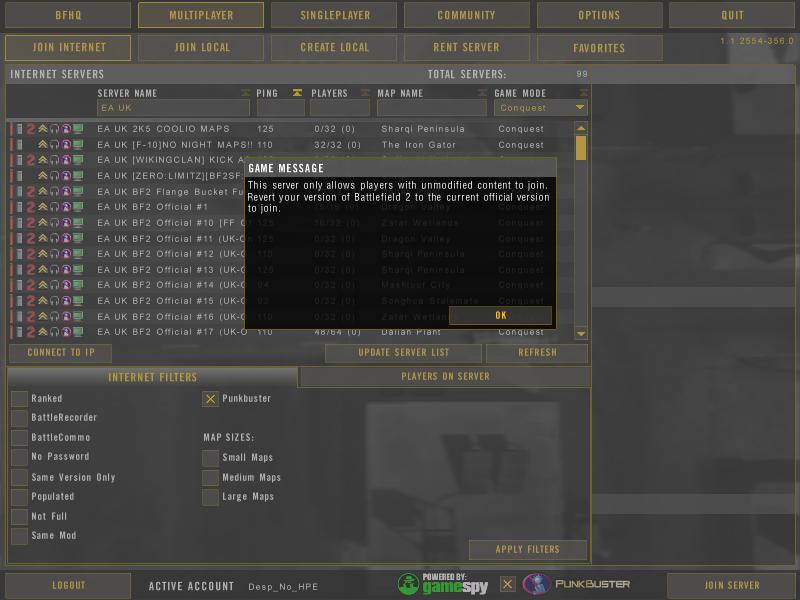
Task: Click ranked '2' icon on Flange Bucket row
Action: click(x=31, y=192)
